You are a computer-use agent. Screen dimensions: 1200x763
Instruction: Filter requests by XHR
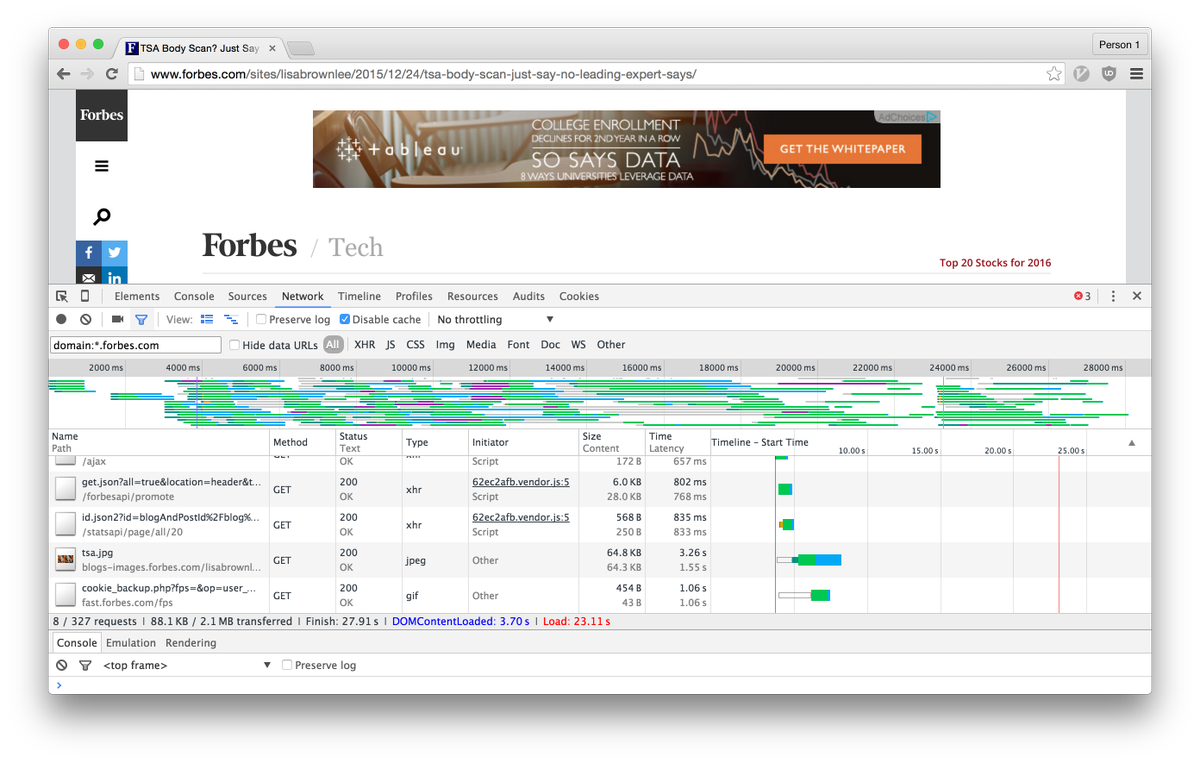[365, 344]
